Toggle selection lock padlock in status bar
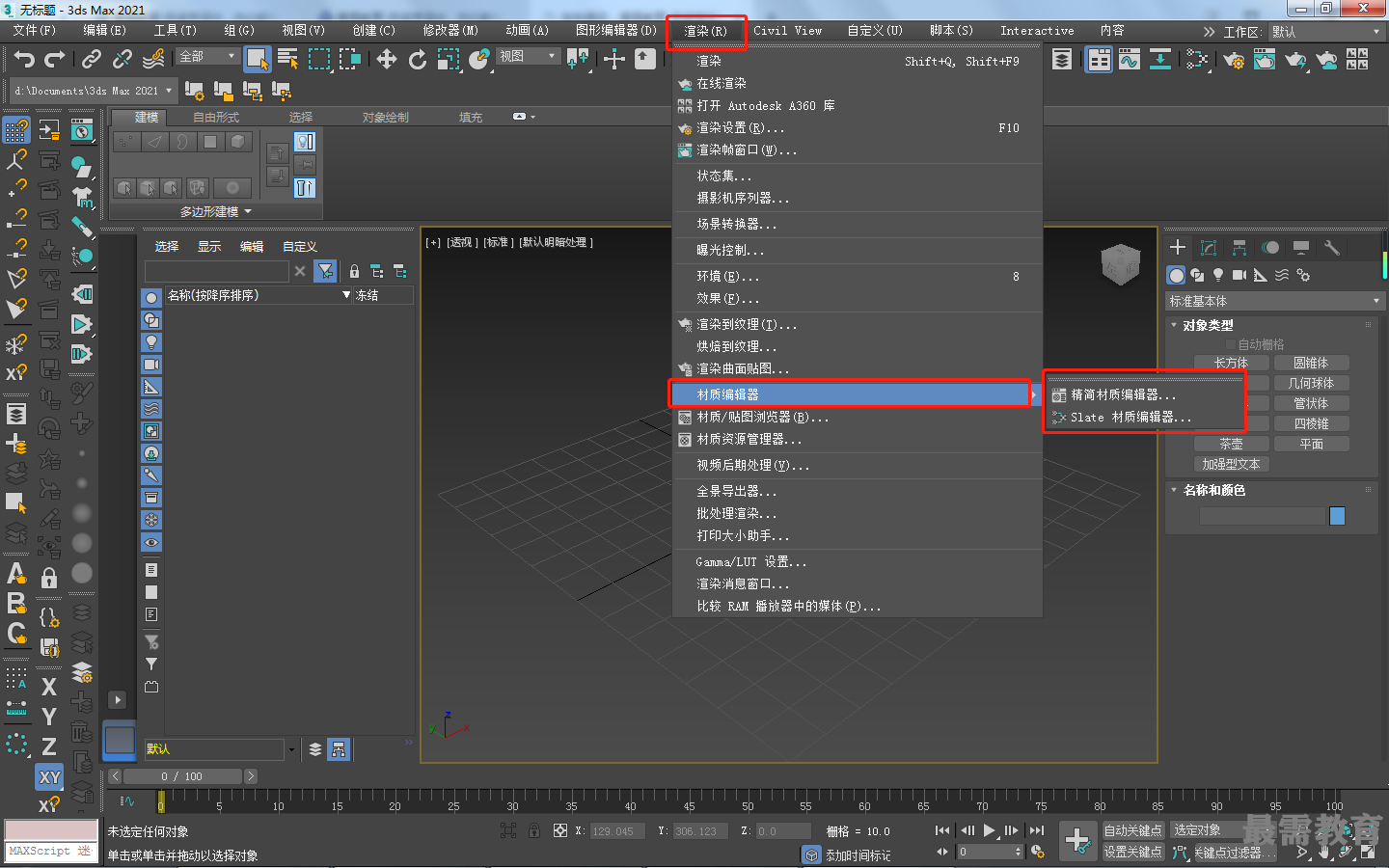Viewport: 1389px width, 868px height. pos(534,830)
